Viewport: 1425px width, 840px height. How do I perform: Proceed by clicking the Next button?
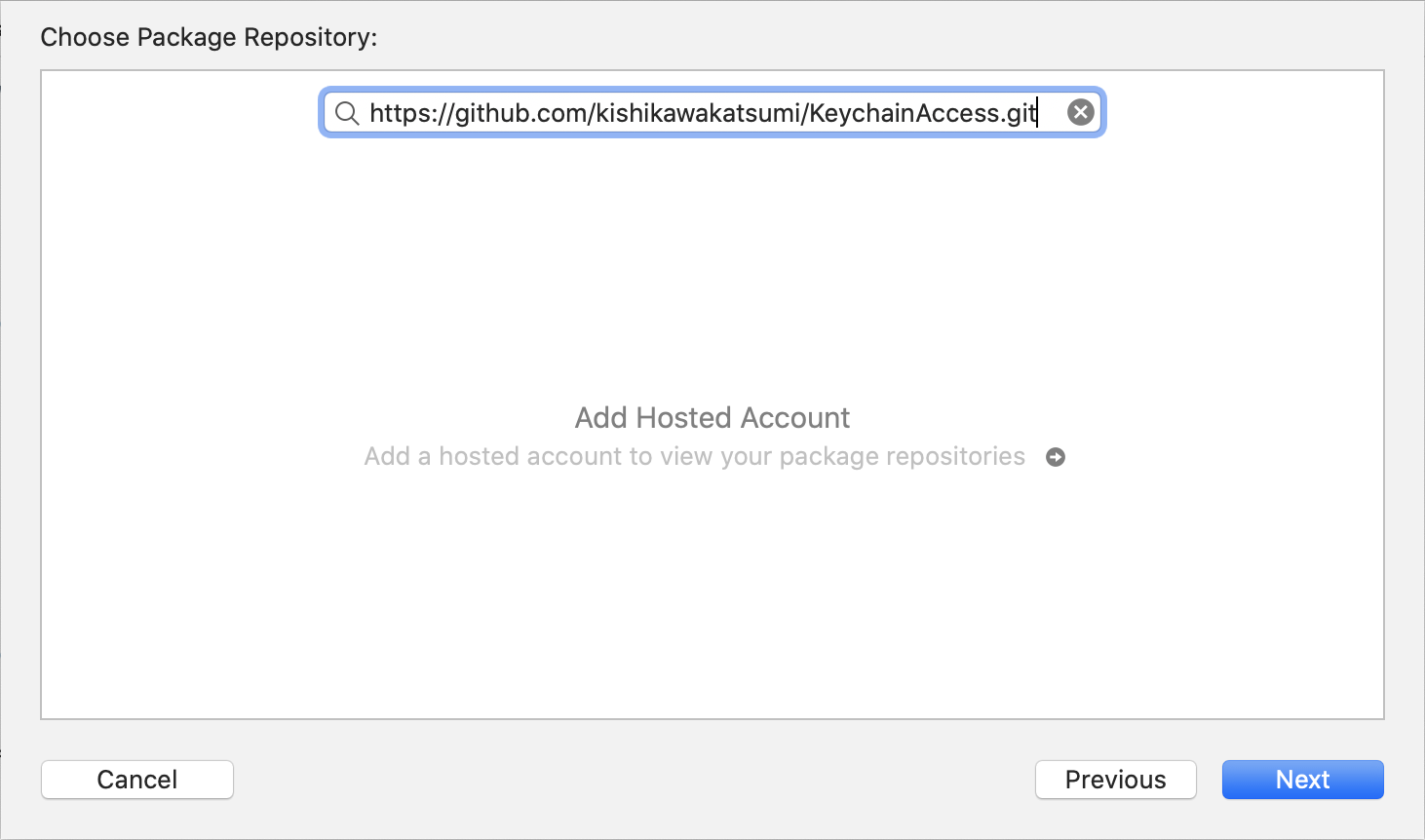(1303, 780)
